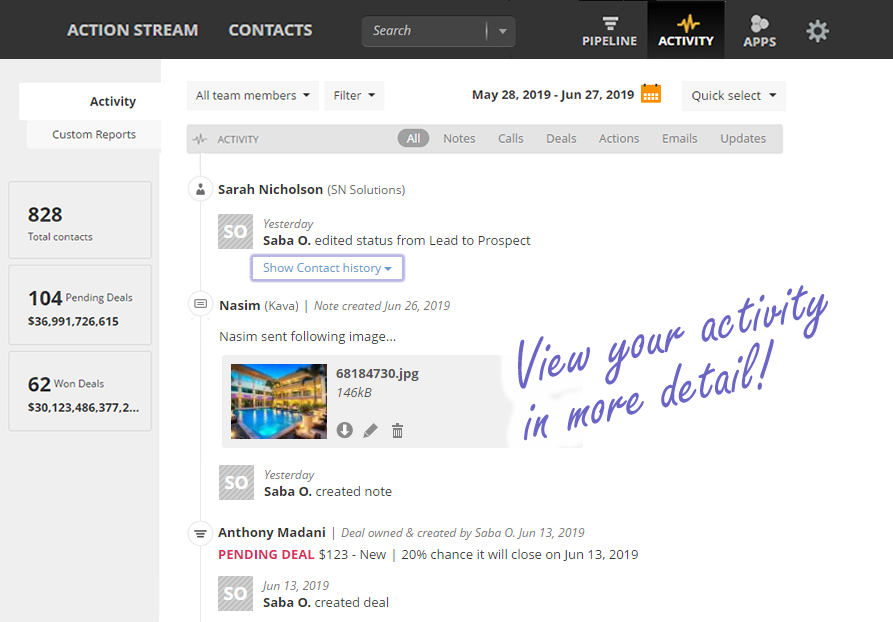Click "Nasim sent following image..." note text

(308, 337)
